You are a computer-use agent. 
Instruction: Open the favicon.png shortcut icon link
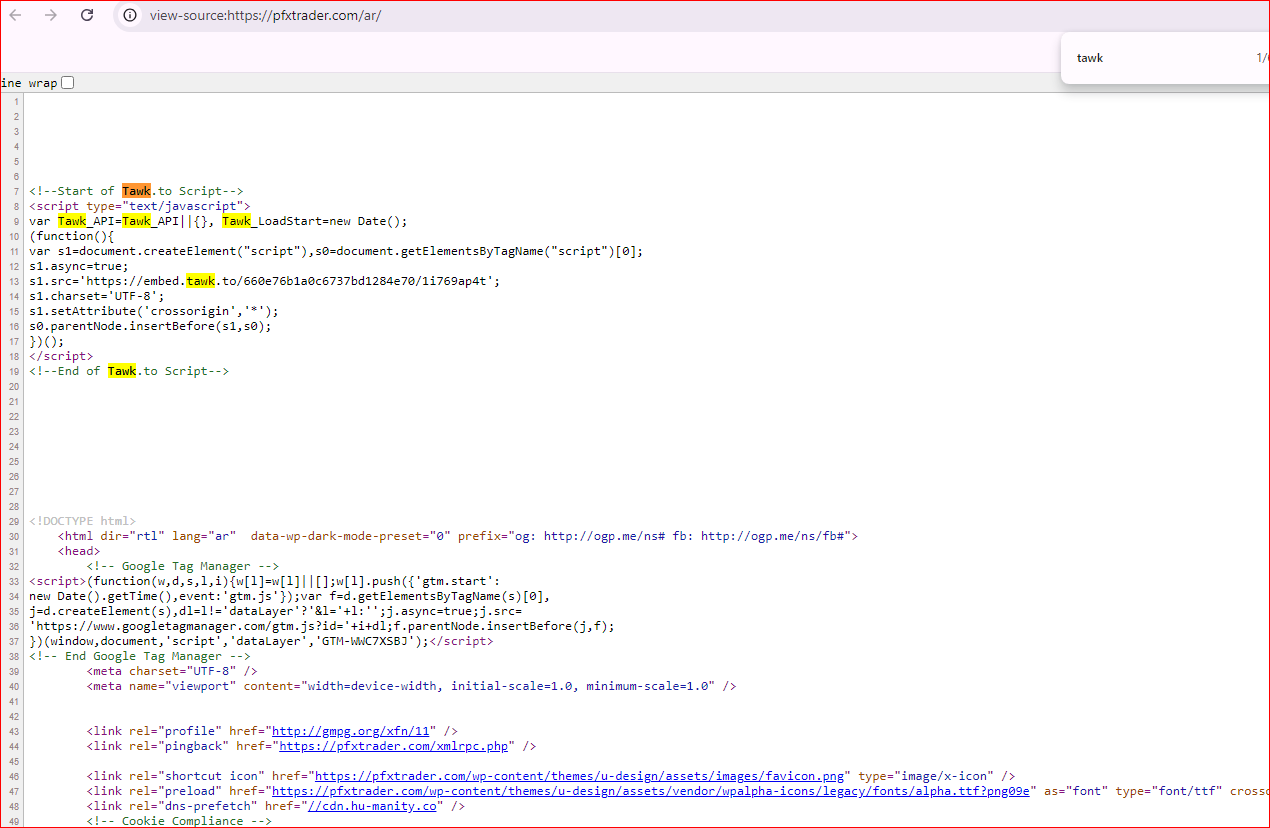581,776
